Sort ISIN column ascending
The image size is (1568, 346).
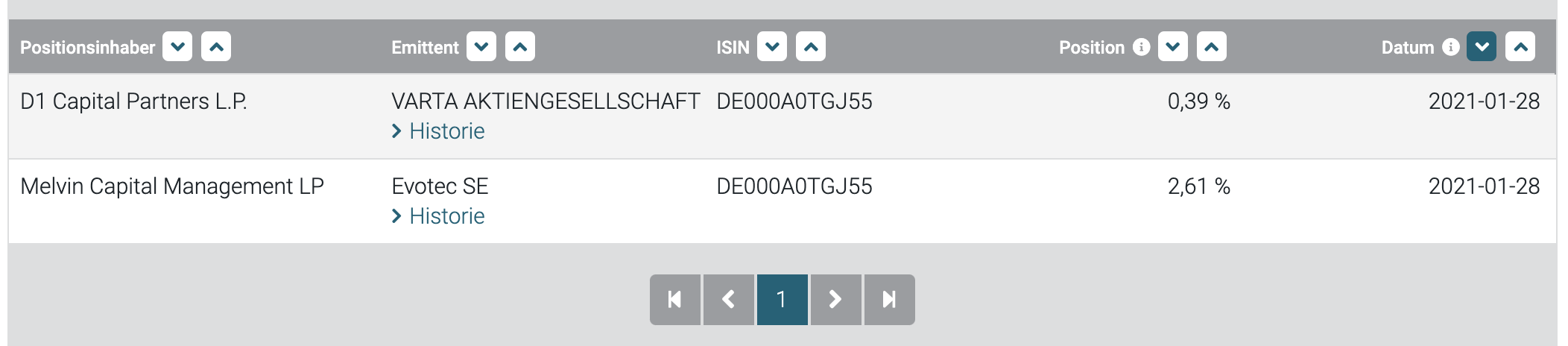tap(811, 47)
